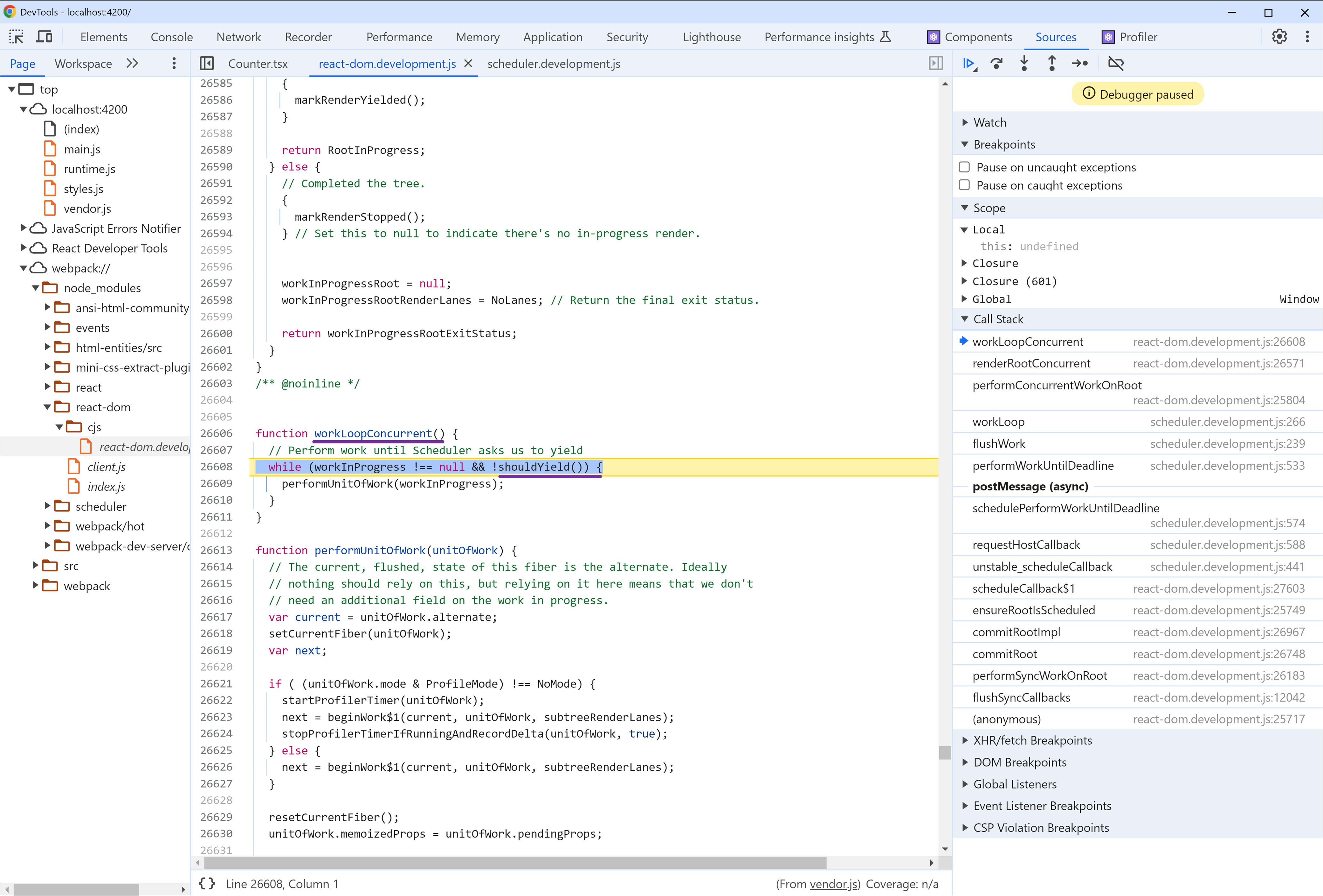
Task: Click the Debugger paused info badge
Action: tap(1137, 94)
